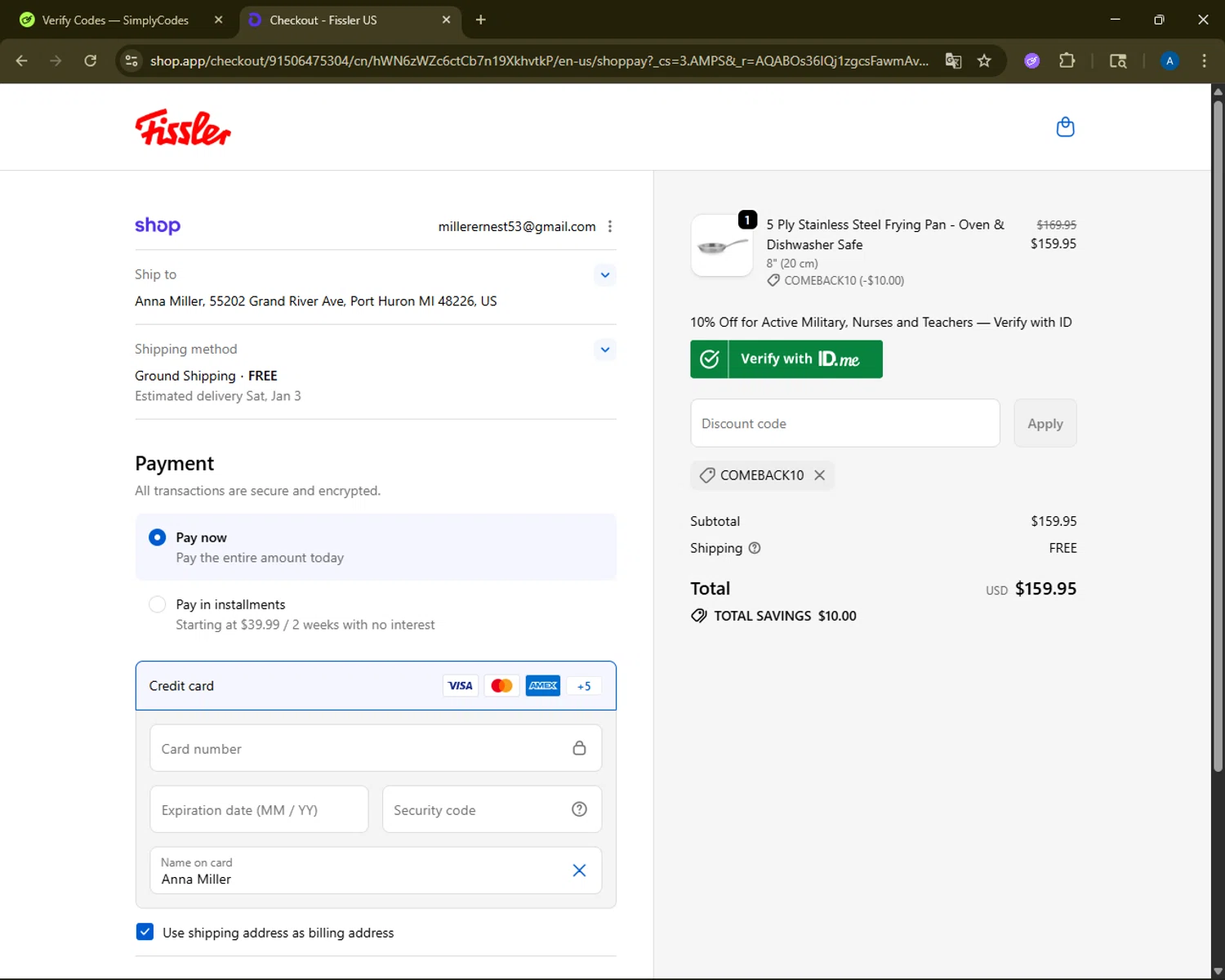Click the 5 Ply Stainless Steel Frying Pan title
This screenshot has width=1225, height=980.
pos(885,234)
